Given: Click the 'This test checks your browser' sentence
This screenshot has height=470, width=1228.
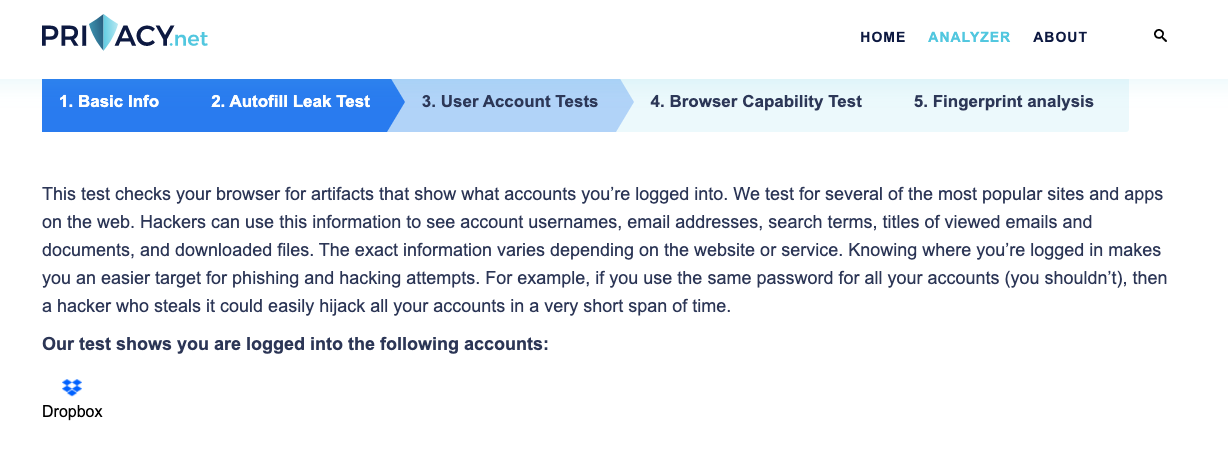Looking at the screenshot, I should click(x=150, y=194).
